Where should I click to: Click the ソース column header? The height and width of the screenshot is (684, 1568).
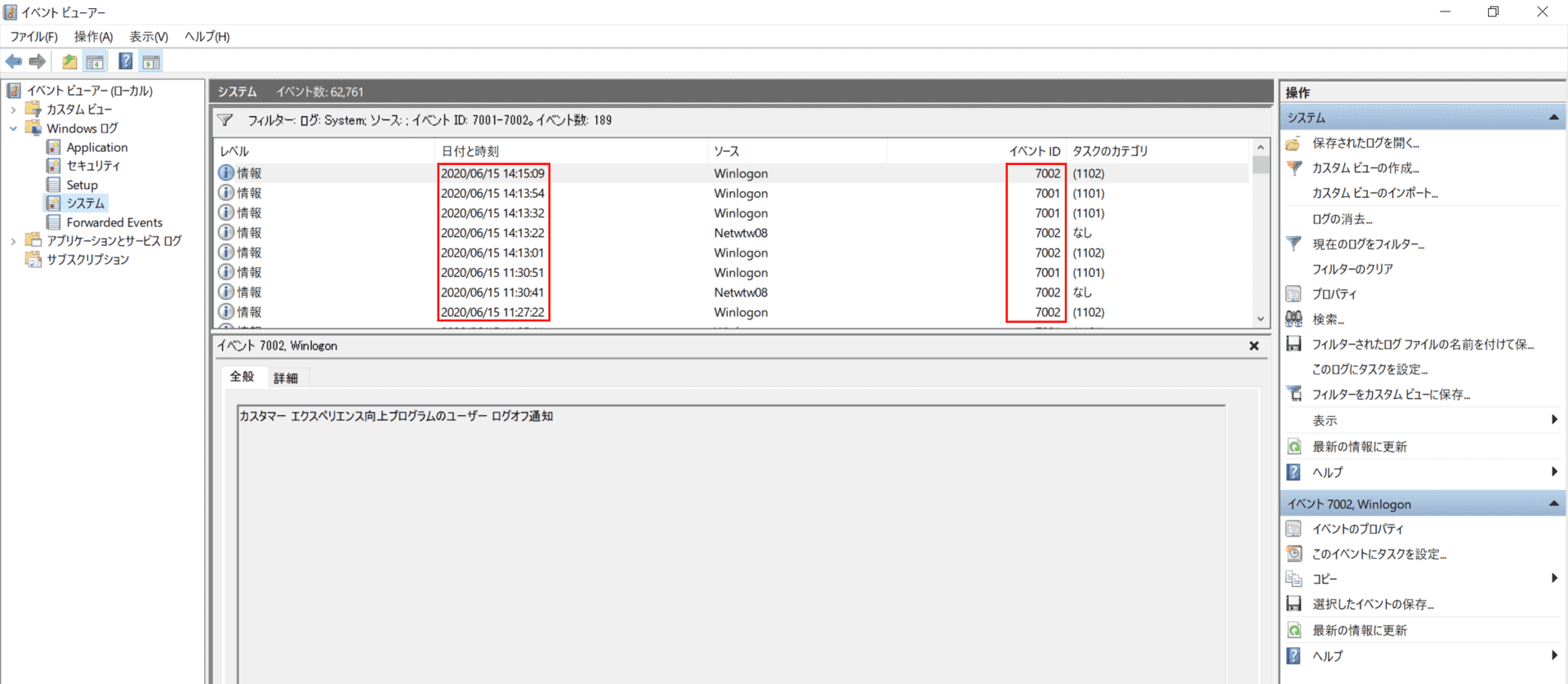coord(797,151)
